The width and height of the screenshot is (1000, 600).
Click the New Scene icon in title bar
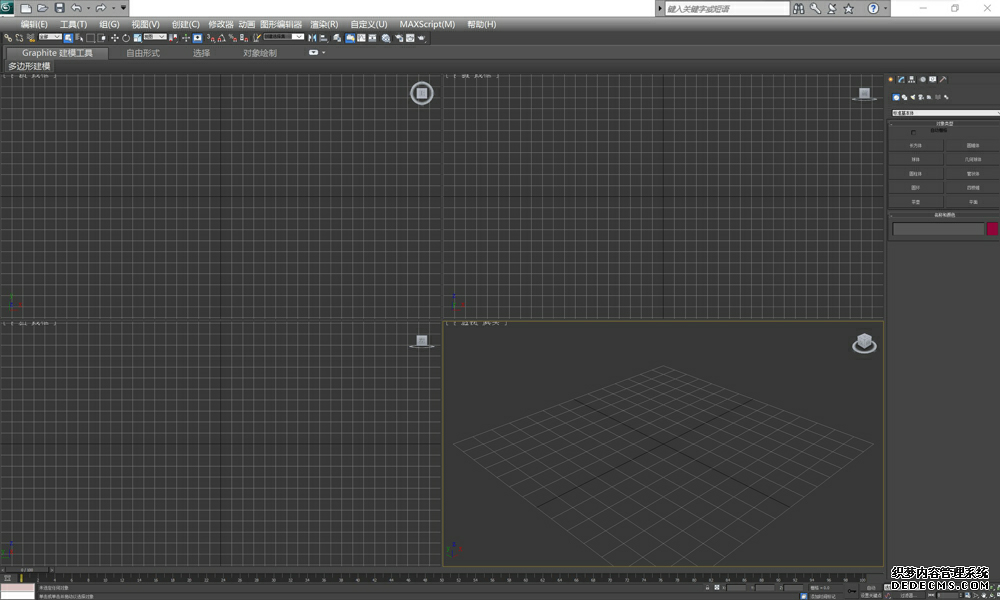pyautogui.click(x=26, y=8)
